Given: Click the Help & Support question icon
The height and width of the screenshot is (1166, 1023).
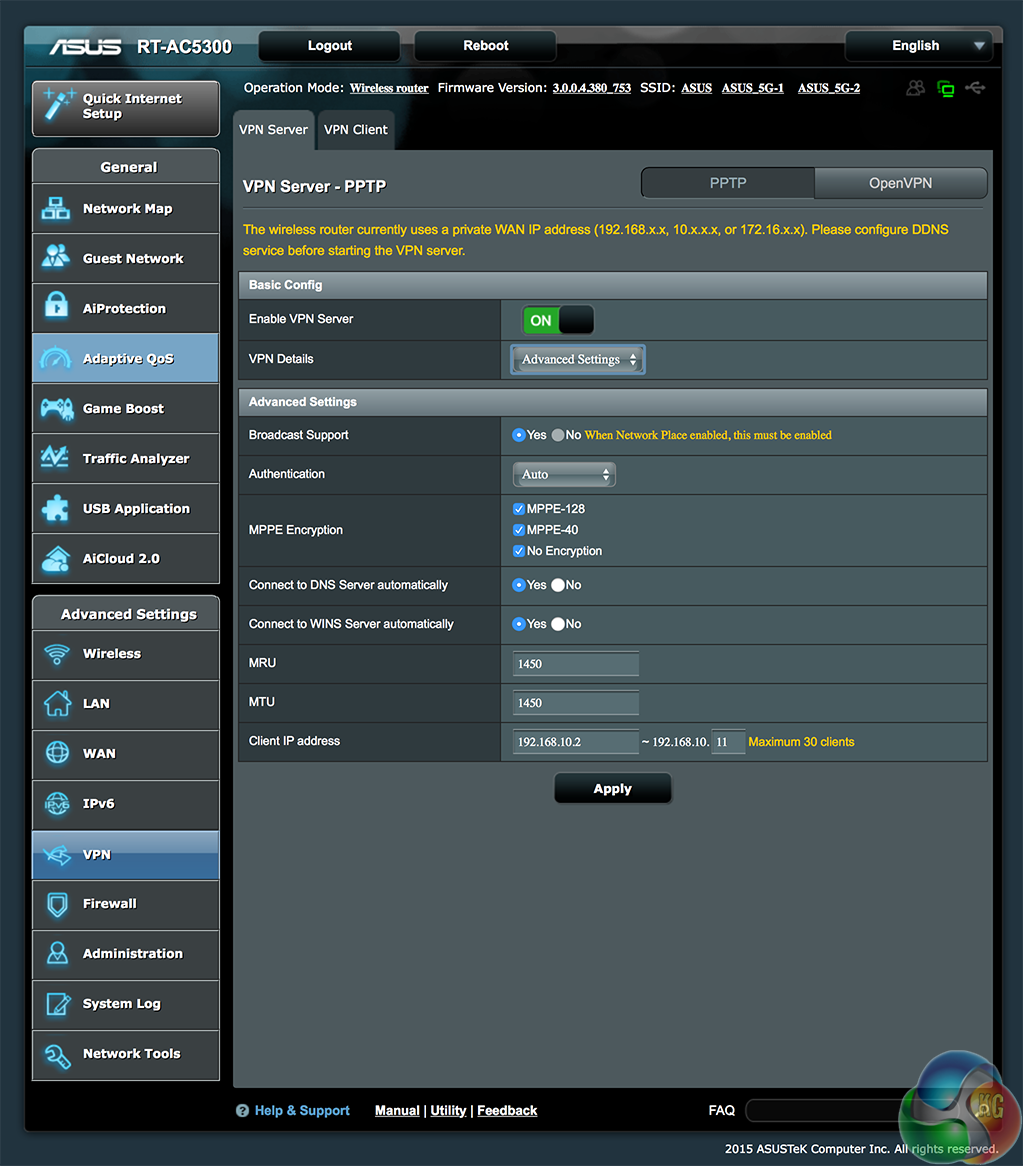Looking at the screenshot, I should (242, 1110).
